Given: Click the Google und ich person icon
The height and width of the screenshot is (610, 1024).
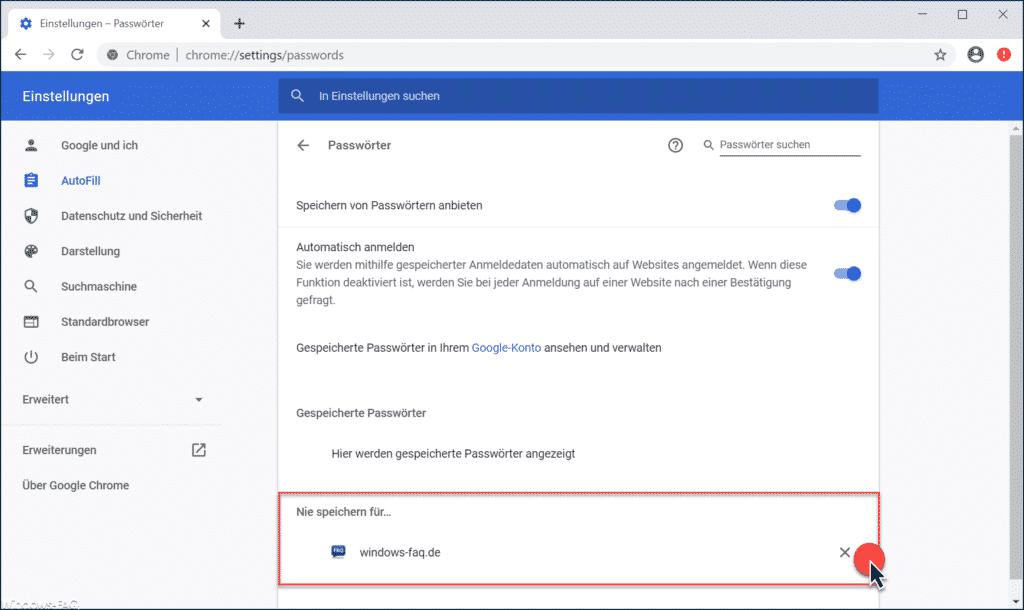Looking at the screenshot, I should tap(31, 145).
